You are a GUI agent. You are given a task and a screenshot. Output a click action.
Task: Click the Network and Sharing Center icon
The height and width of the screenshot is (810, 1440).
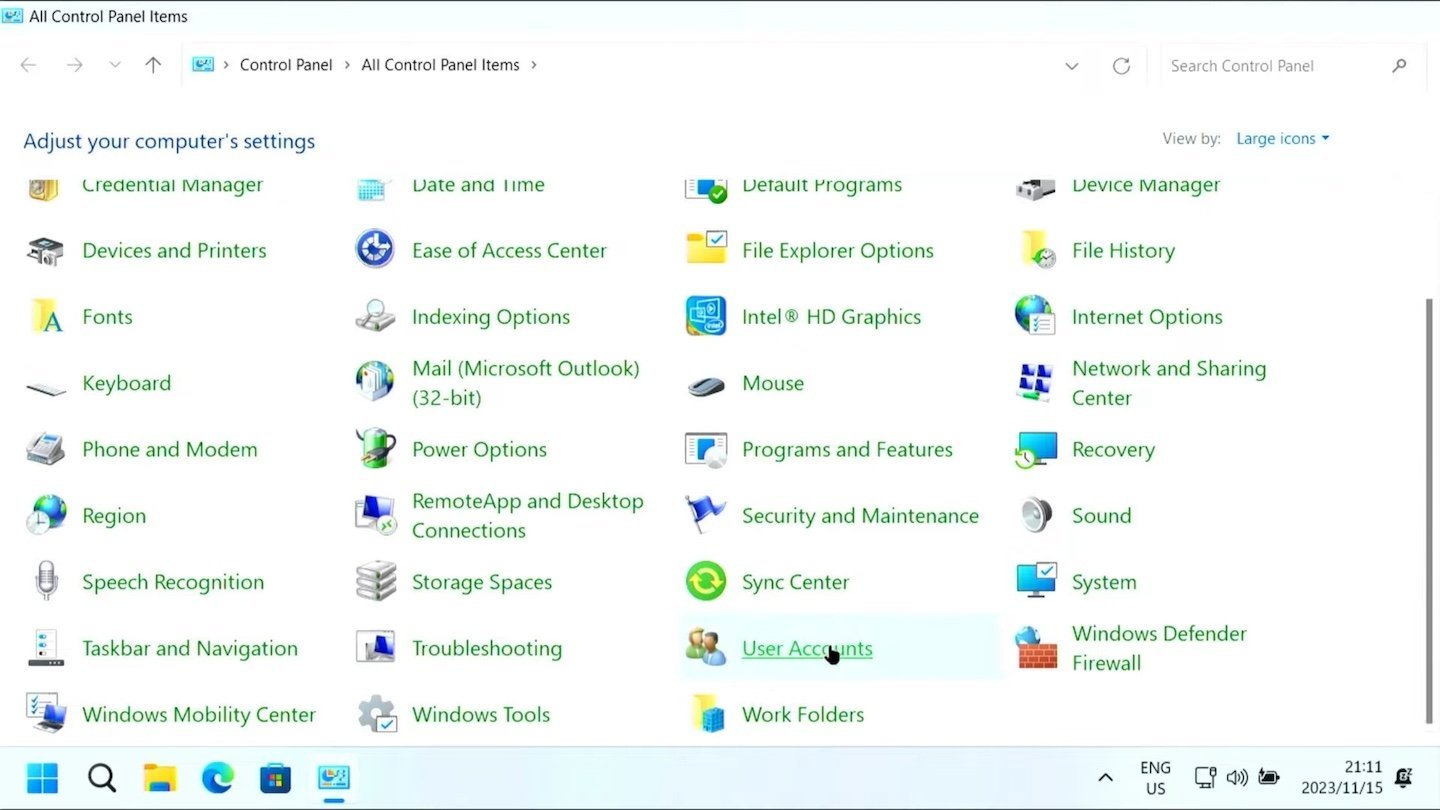point(1035,382)
